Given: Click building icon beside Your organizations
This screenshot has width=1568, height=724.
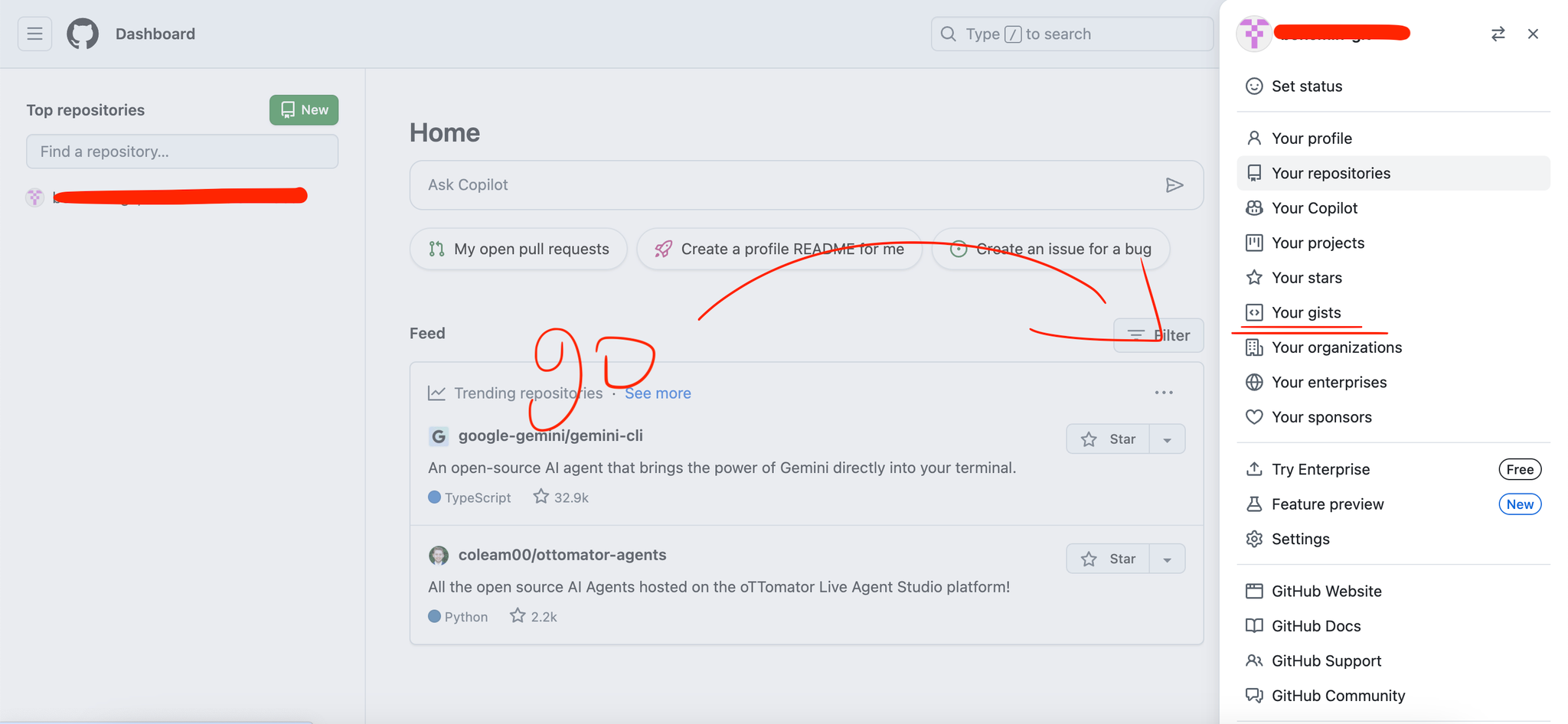Looking at the screenshot, I should pos(1254,347).
